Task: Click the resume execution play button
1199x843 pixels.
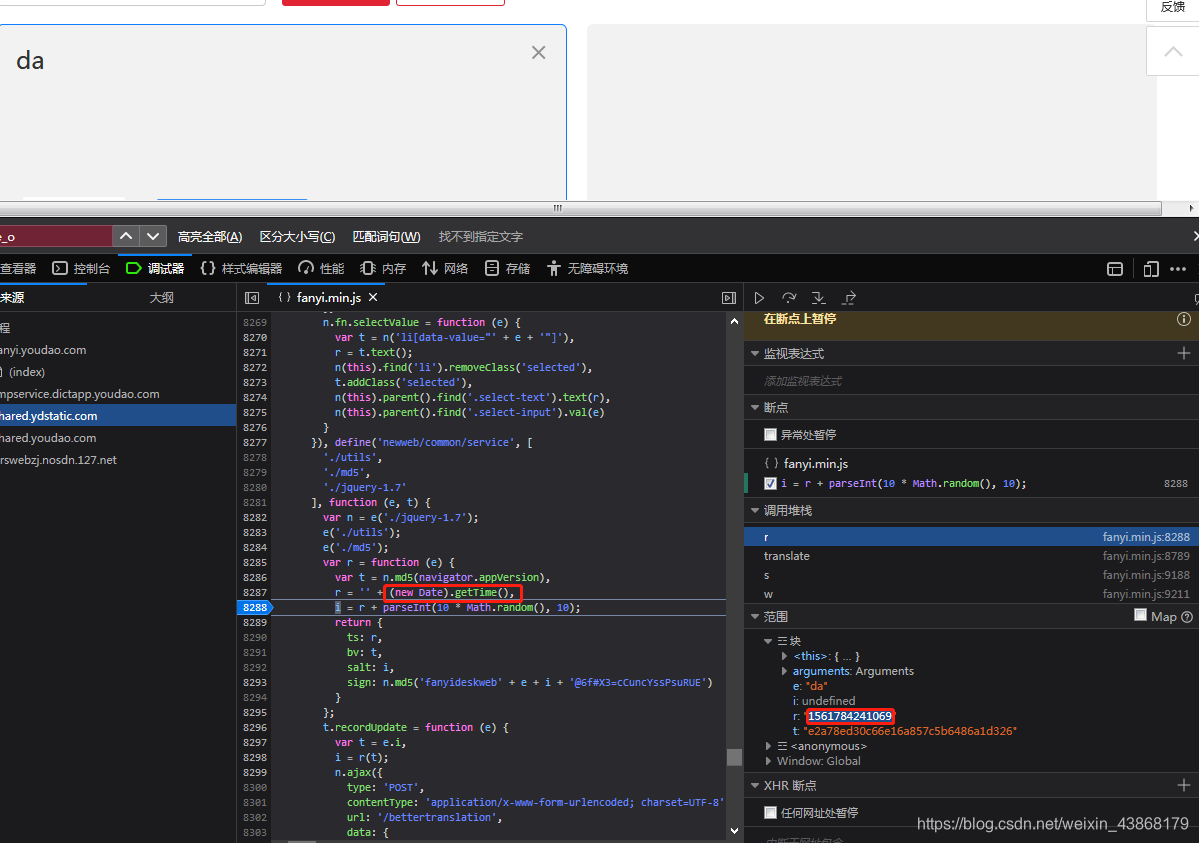Action: pos(759,298)
